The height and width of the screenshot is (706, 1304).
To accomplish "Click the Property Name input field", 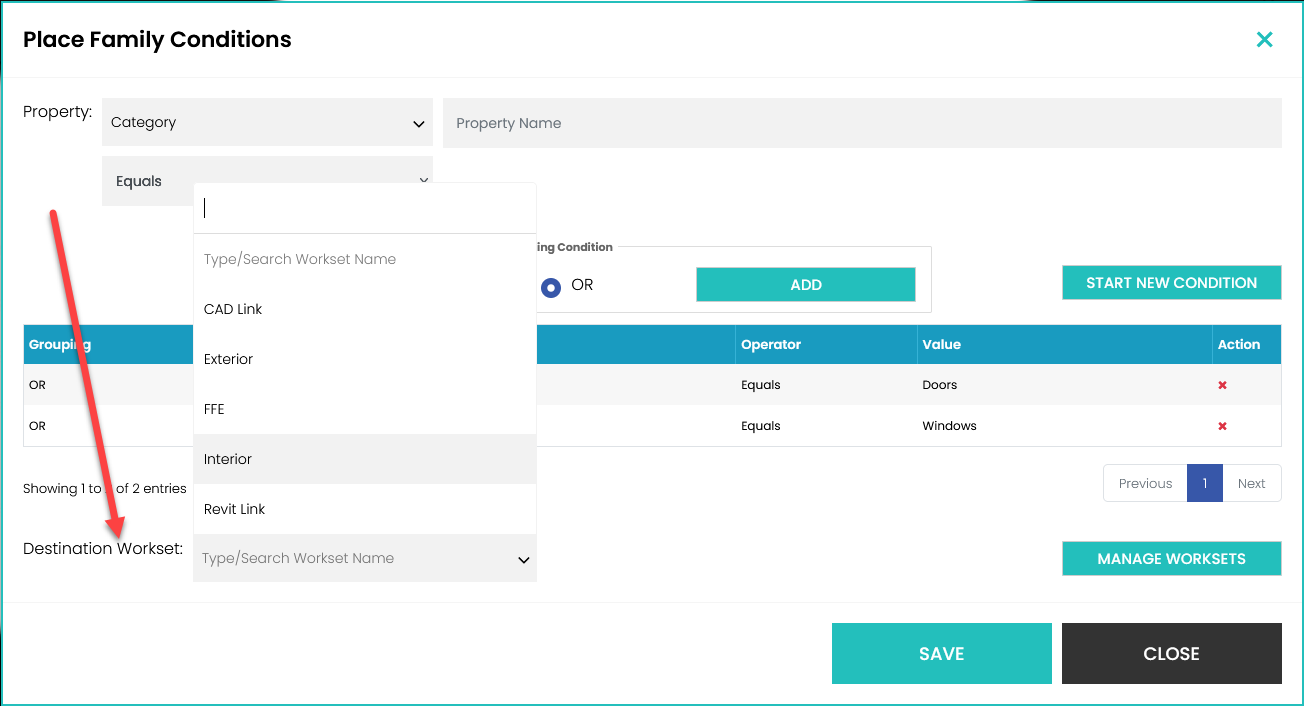I will (x=861, y=123).
